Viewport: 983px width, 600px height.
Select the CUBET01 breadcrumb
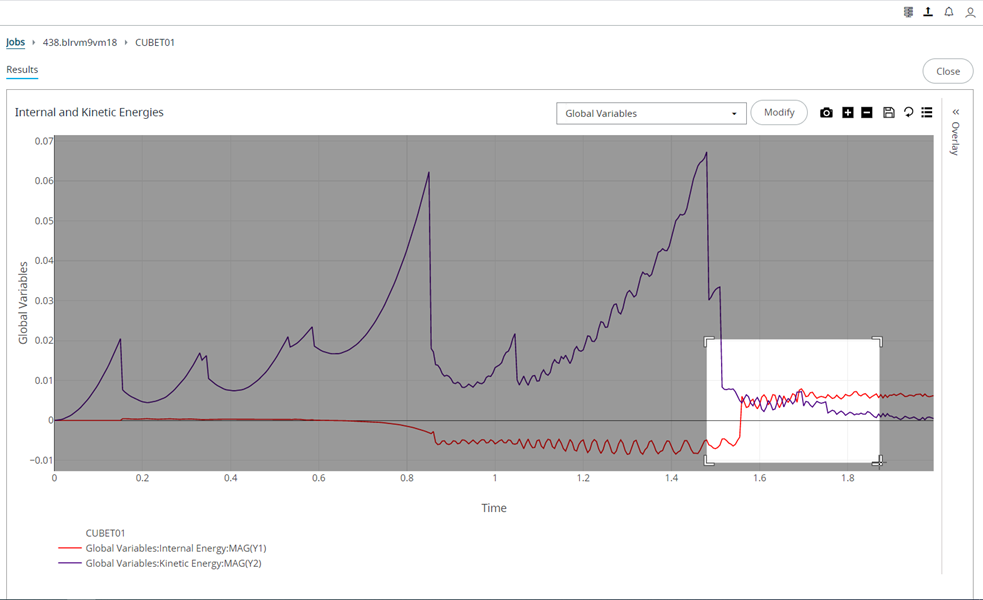pyautogui.click(x=155, y=42)
